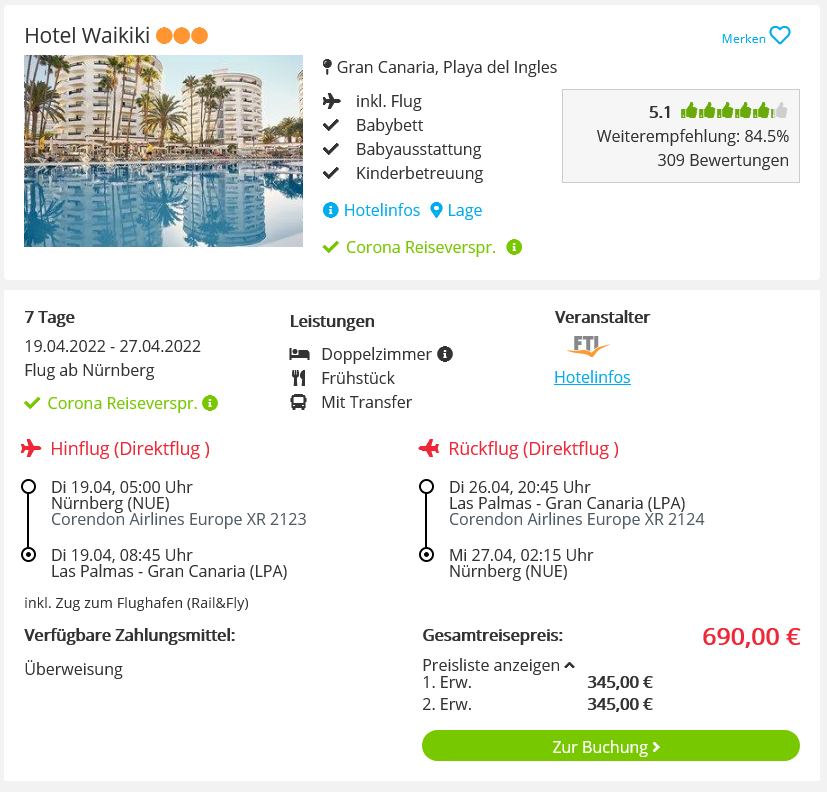Click the green thumbs-up rating bar
Viewport: 827px width, 792px height.
point(734,111)
